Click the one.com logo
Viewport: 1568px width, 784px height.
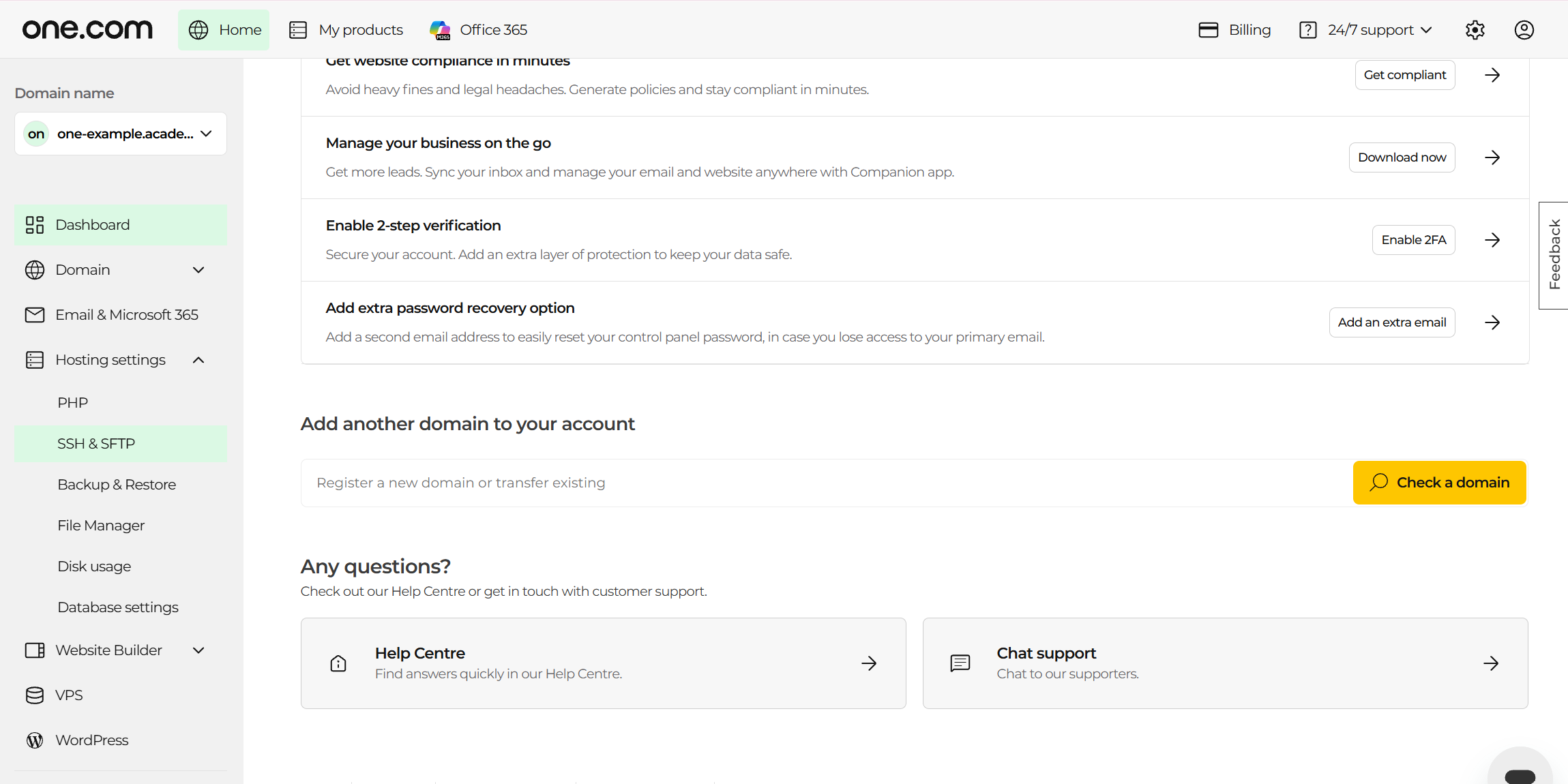tap(87, 29)
